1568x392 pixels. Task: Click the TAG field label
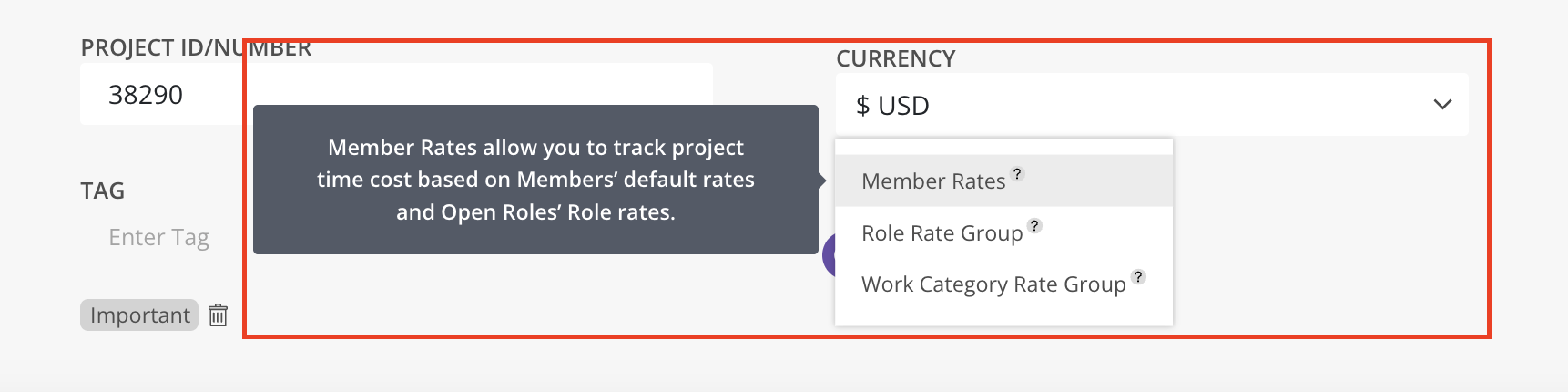point(103,191)
